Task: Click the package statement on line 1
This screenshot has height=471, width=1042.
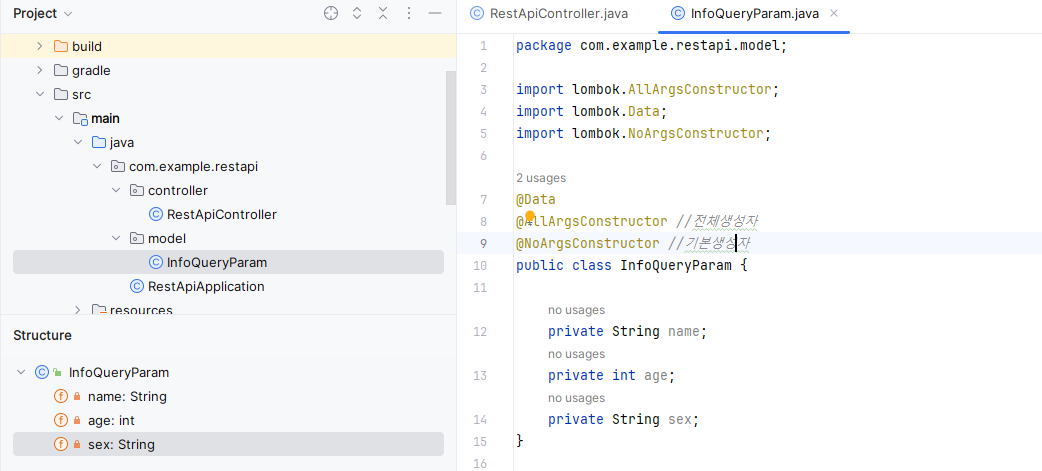Action: [x=651, y=46]
